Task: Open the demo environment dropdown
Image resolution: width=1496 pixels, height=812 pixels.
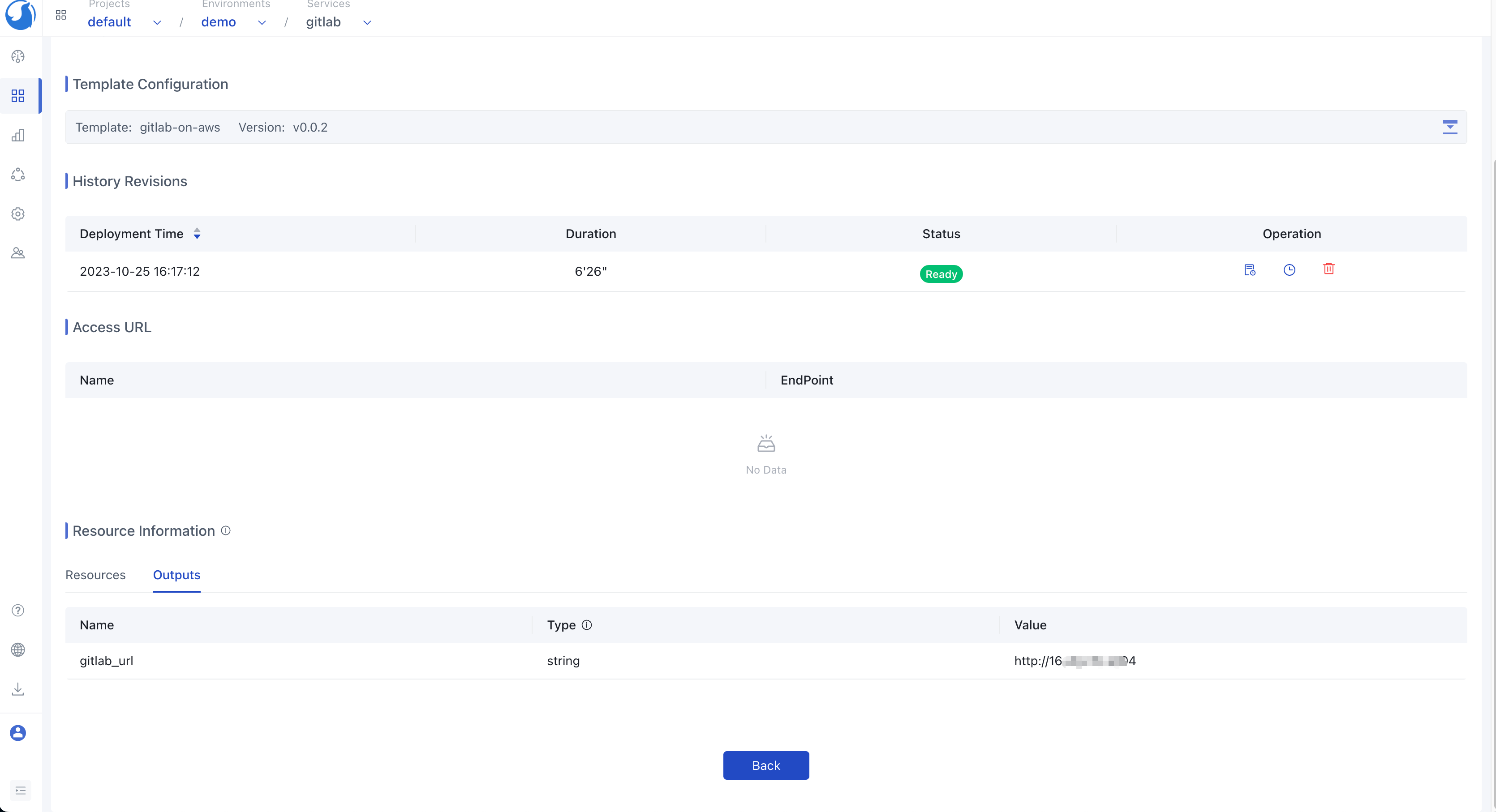Action: (x=262, y=23)
